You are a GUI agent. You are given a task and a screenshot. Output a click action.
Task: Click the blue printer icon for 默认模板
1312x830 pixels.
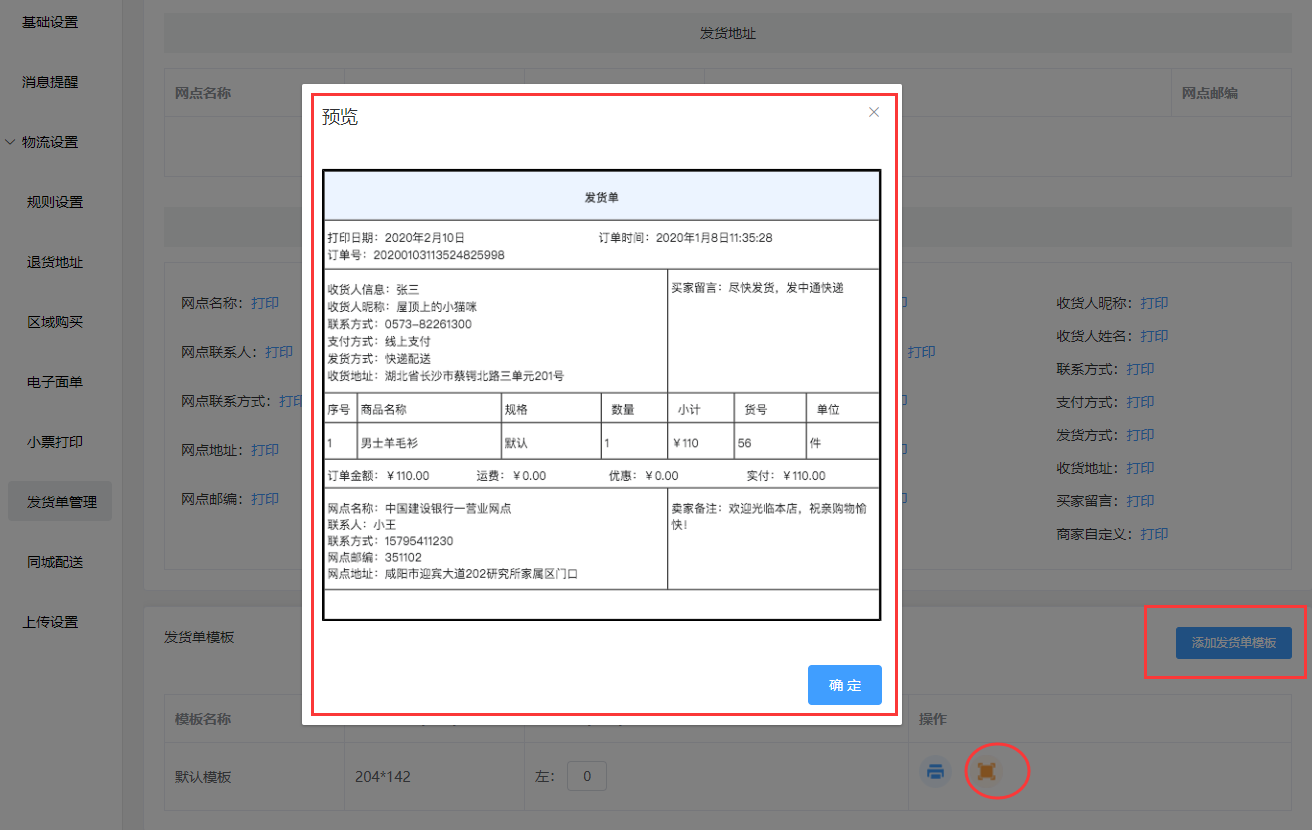(935, 771)
